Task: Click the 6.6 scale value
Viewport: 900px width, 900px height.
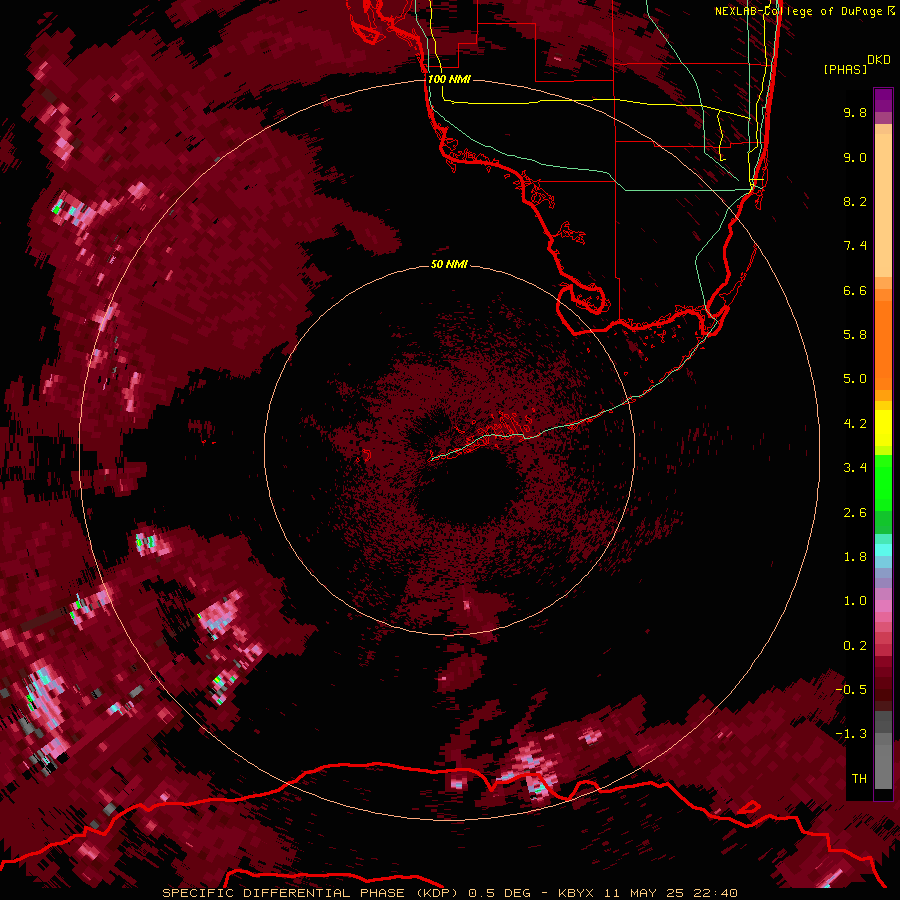Action: click(x=855, y=290)
